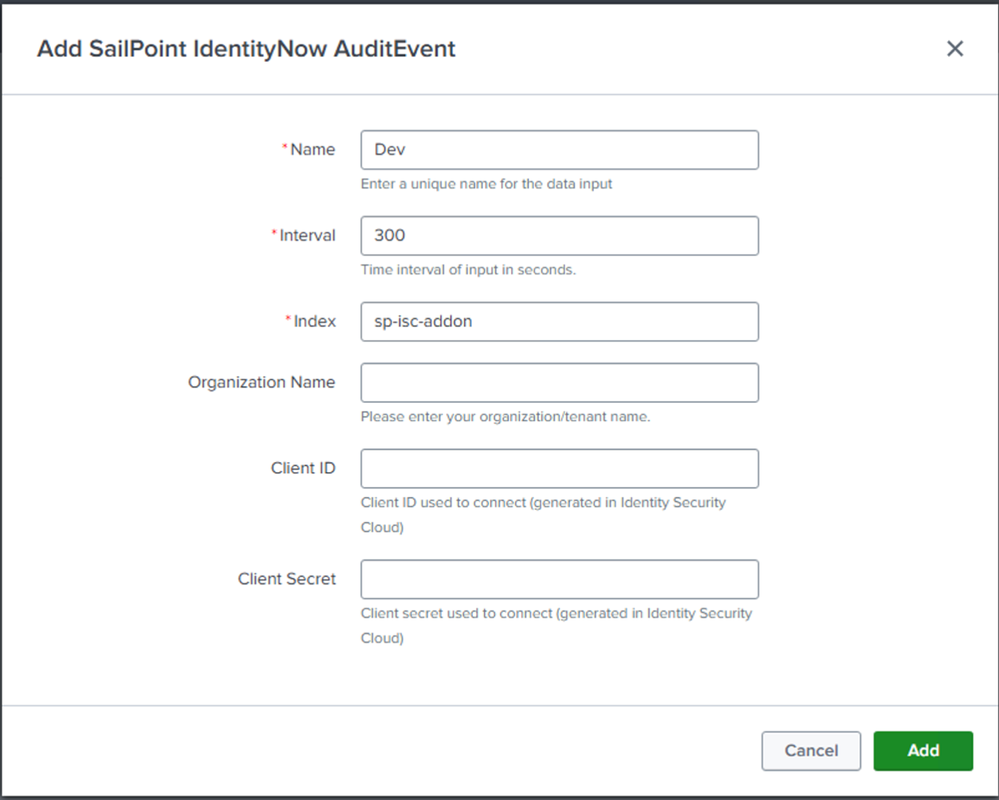Click into the Client Secret field
This screenshot has width=999, height=800.
click(x=559, y=580)
